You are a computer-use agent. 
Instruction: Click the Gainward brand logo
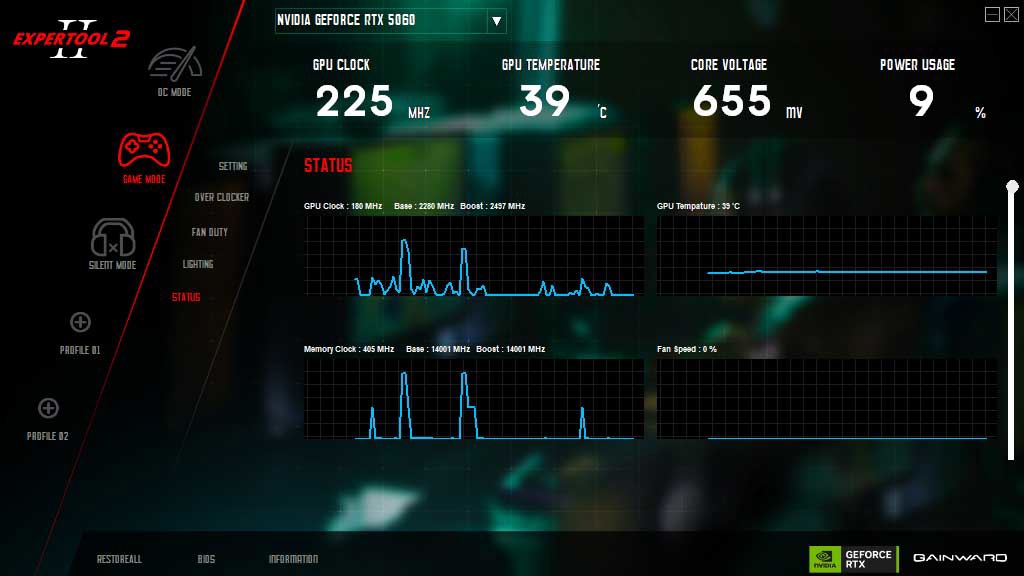[x=957, y=559]
